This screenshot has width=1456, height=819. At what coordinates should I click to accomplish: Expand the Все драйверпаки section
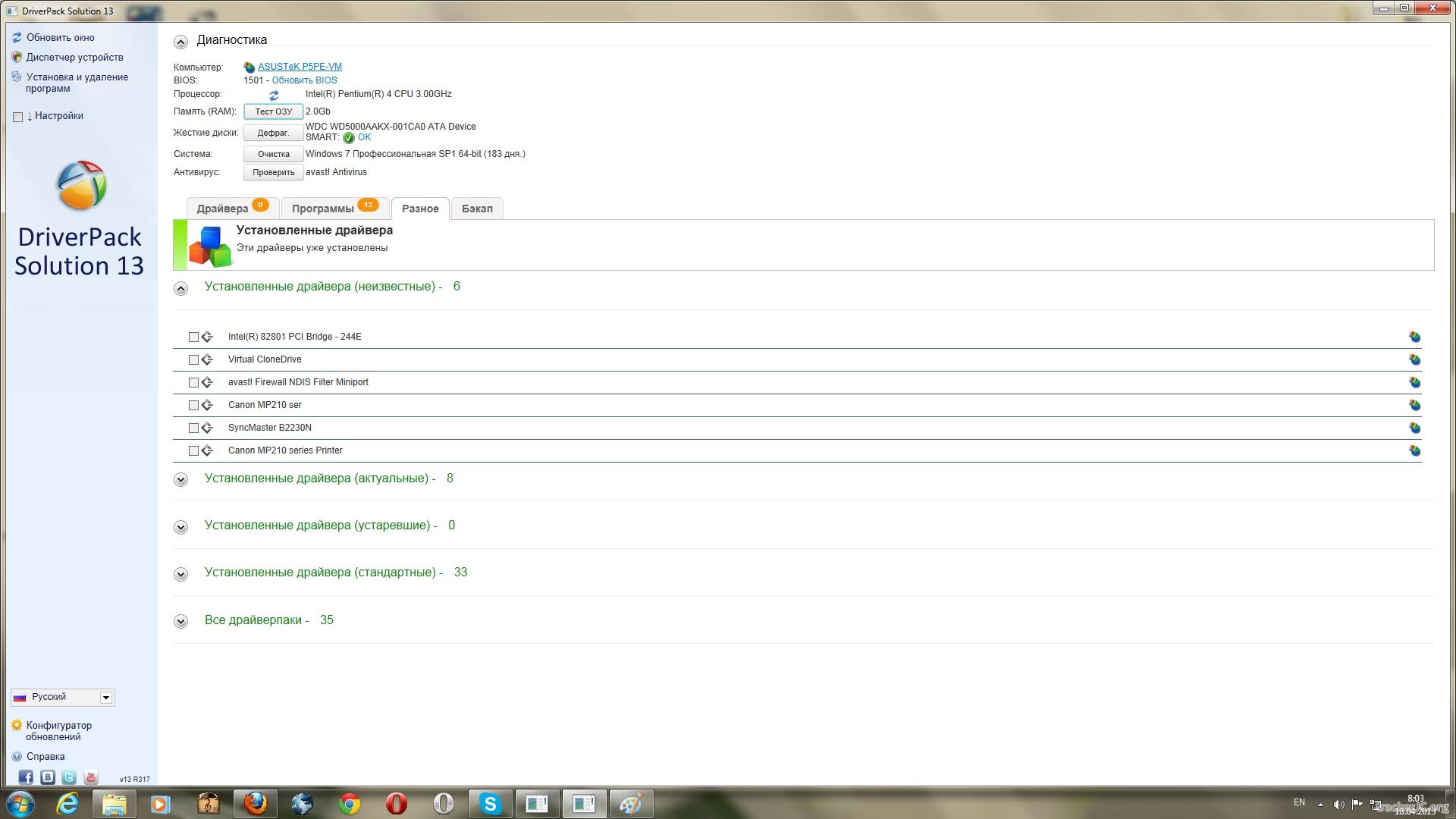point(180,621)
